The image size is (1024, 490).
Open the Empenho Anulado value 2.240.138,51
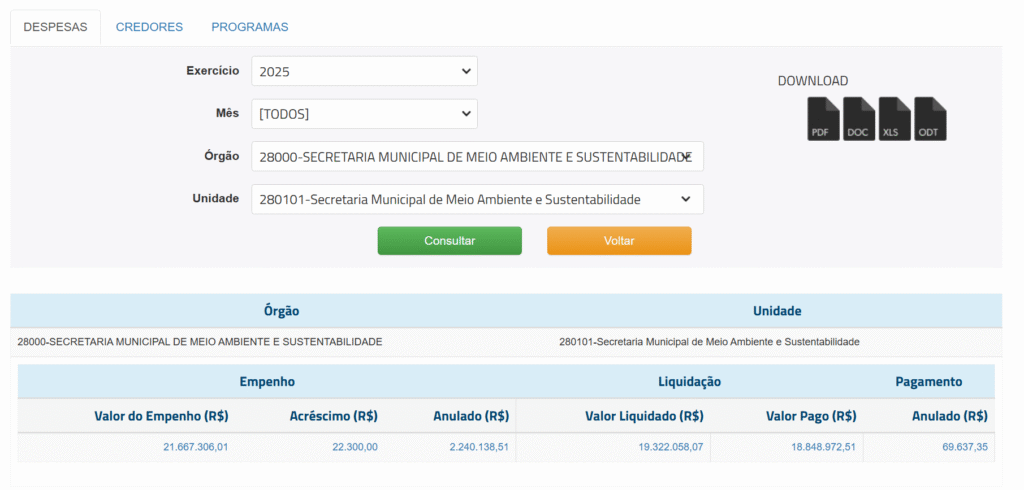479,447
